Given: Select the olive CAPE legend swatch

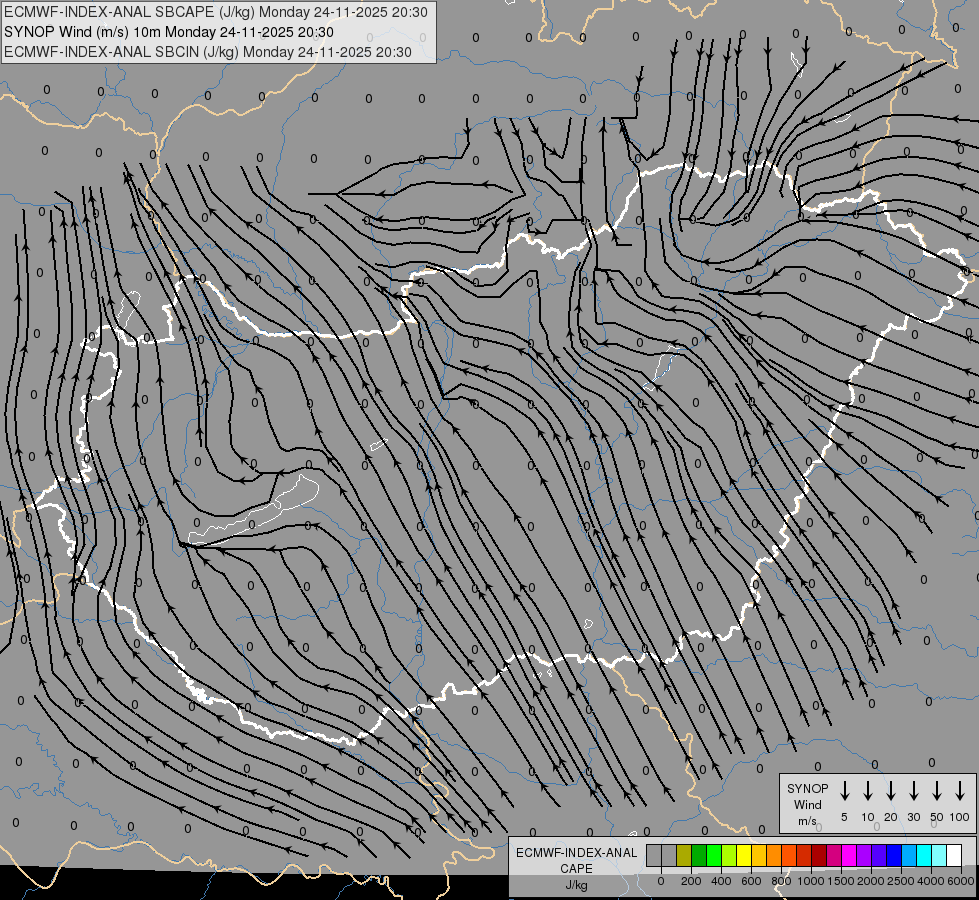Looking at the screenshot, I should [x=684, y=855].
